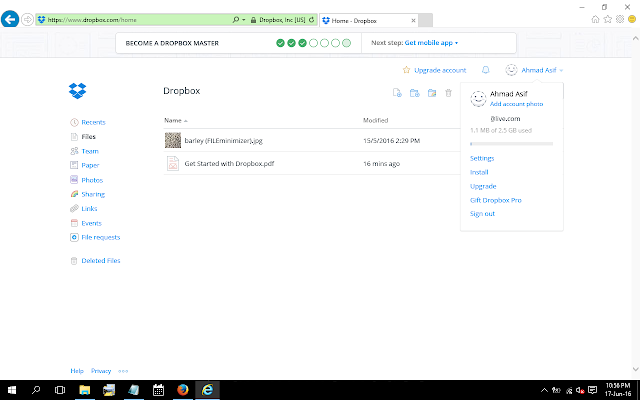
Task: Choose Gift Dropbox Pro
Action: [x=496, y=200]
